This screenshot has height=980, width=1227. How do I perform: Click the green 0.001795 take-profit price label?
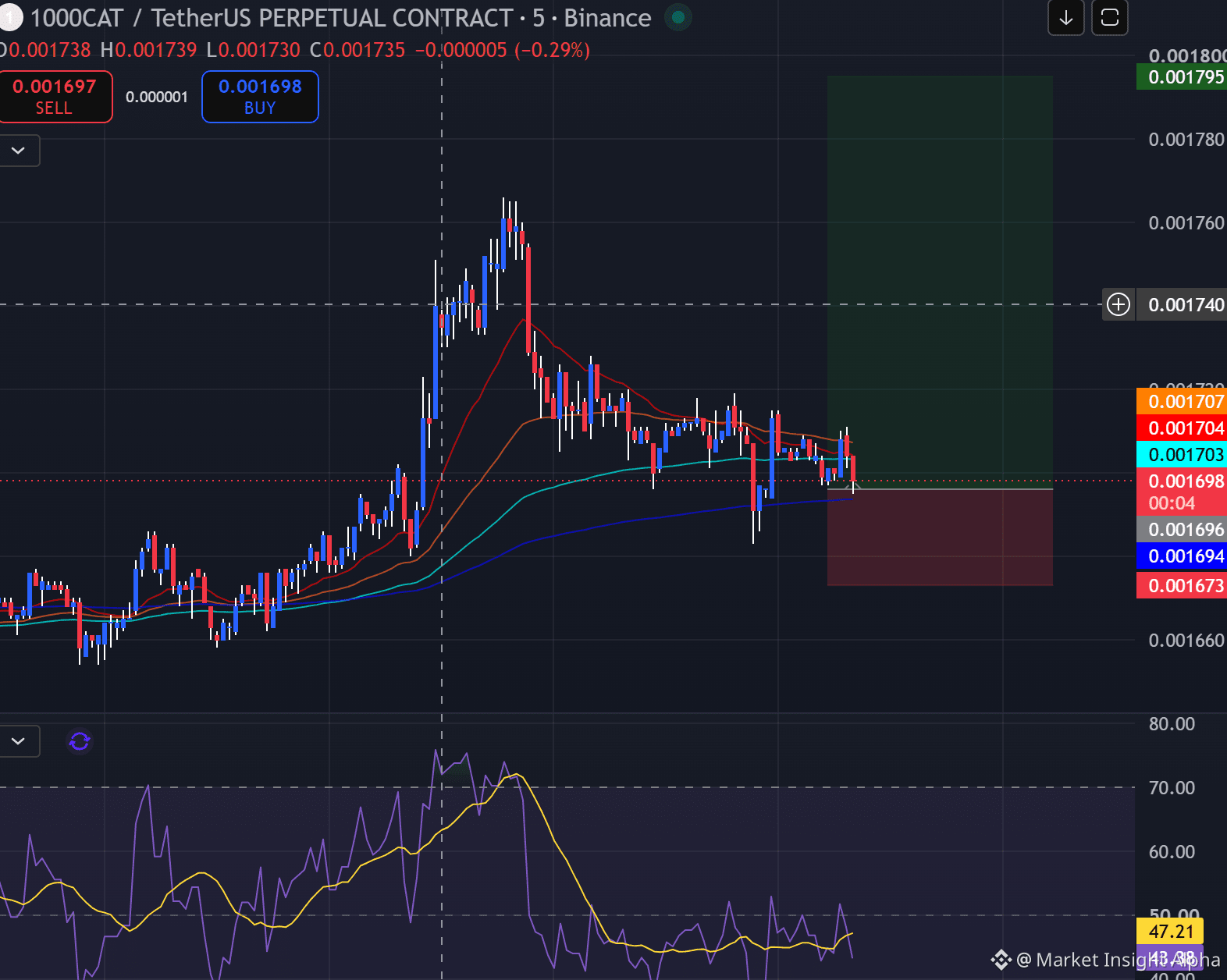pos(1182,77)
